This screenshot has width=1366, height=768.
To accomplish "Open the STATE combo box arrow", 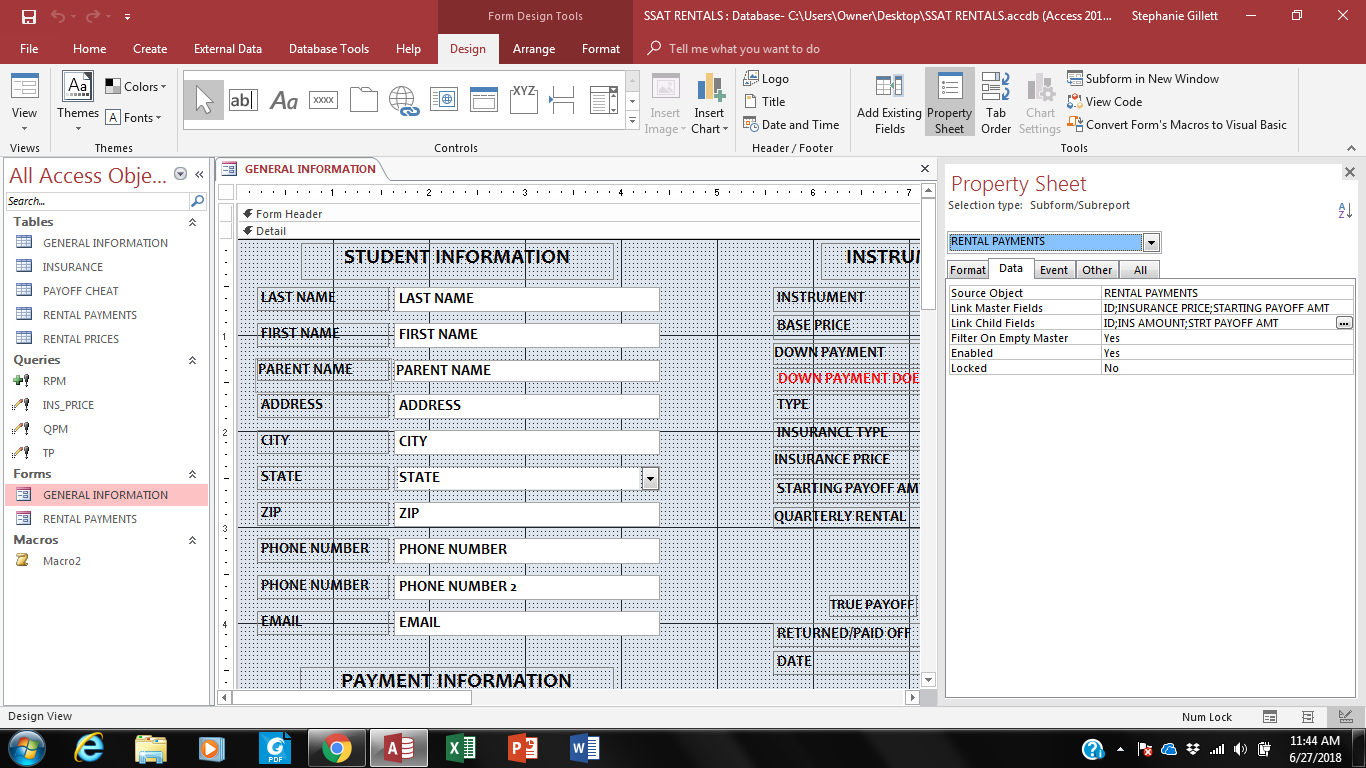I will pos(650,478).
